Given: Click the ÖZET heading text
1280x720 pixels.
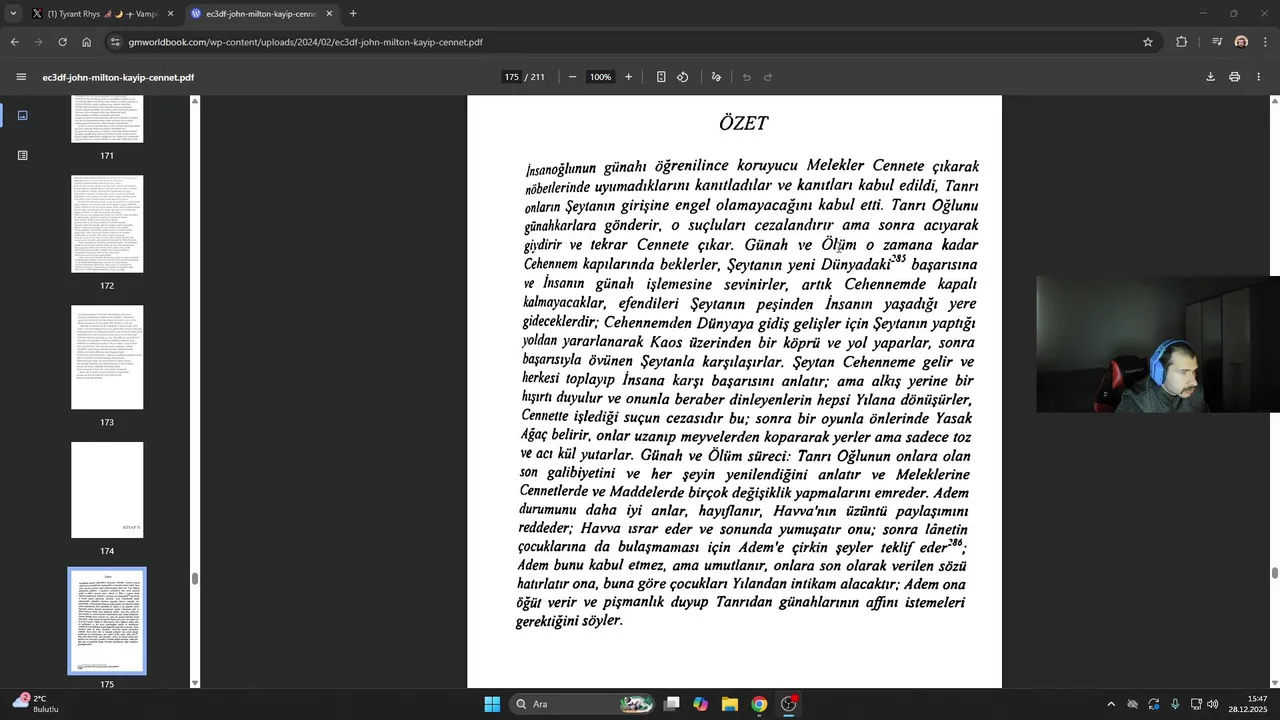Looking at the screenshot, I should point(743,123).
